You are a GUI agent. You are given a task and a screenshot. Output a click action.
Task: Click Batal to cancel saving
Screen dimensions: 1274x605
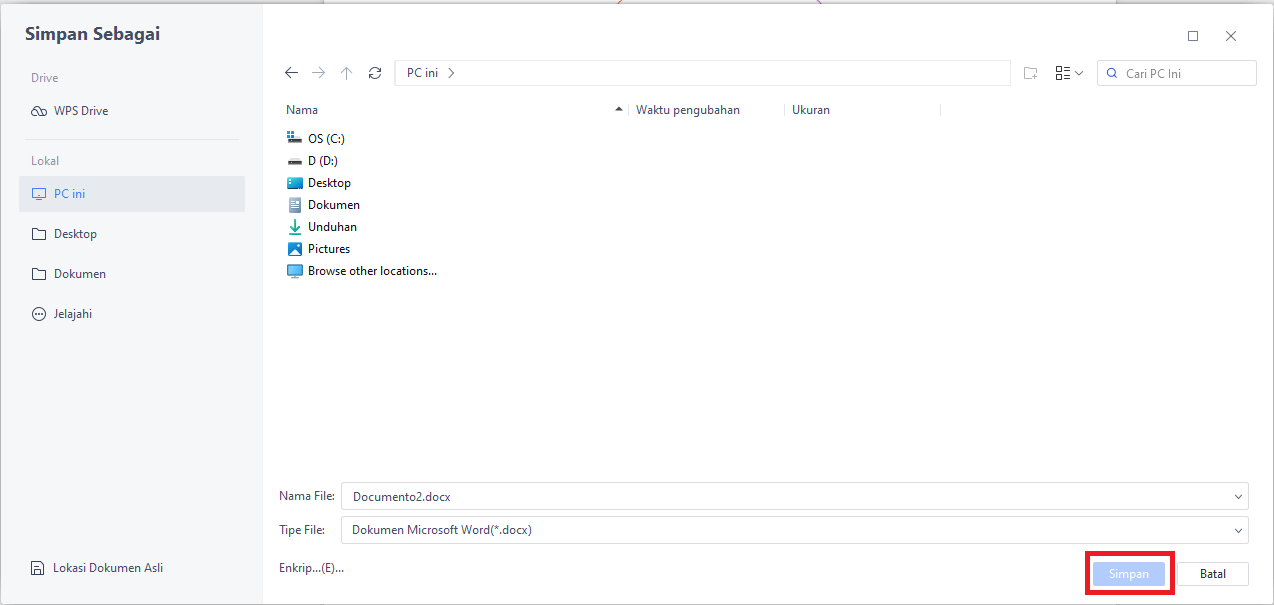click(1211, 573)
